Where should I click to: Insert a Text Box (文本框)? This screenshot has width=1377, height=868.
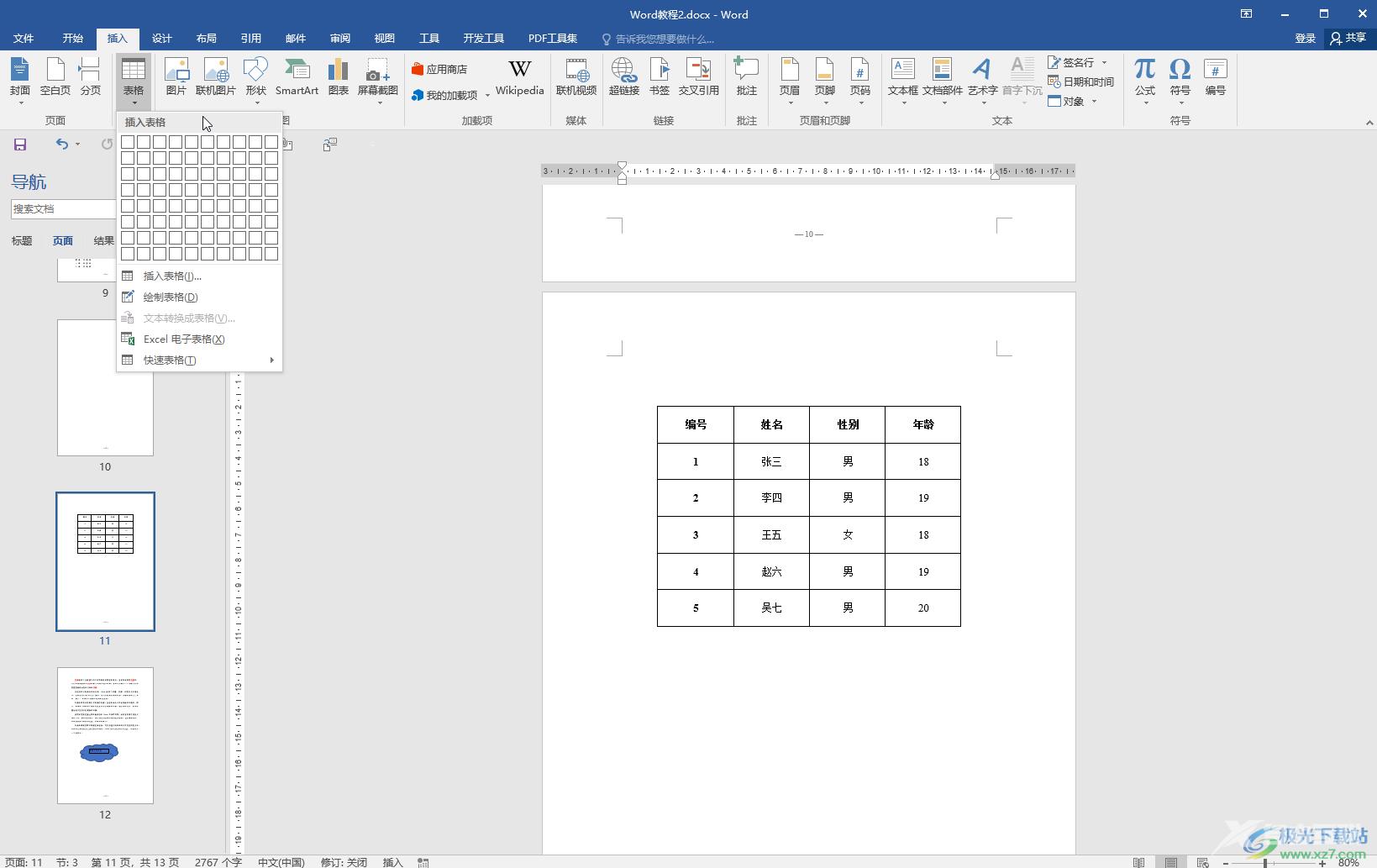(x=903, y=81)
